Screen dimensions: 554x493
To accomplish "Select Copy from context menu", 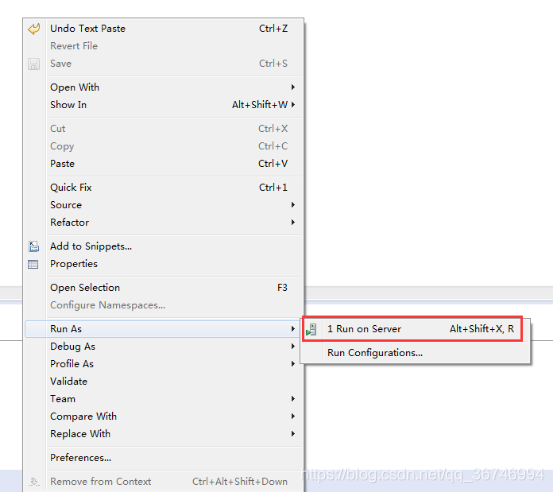I will (x=163, y=146).
